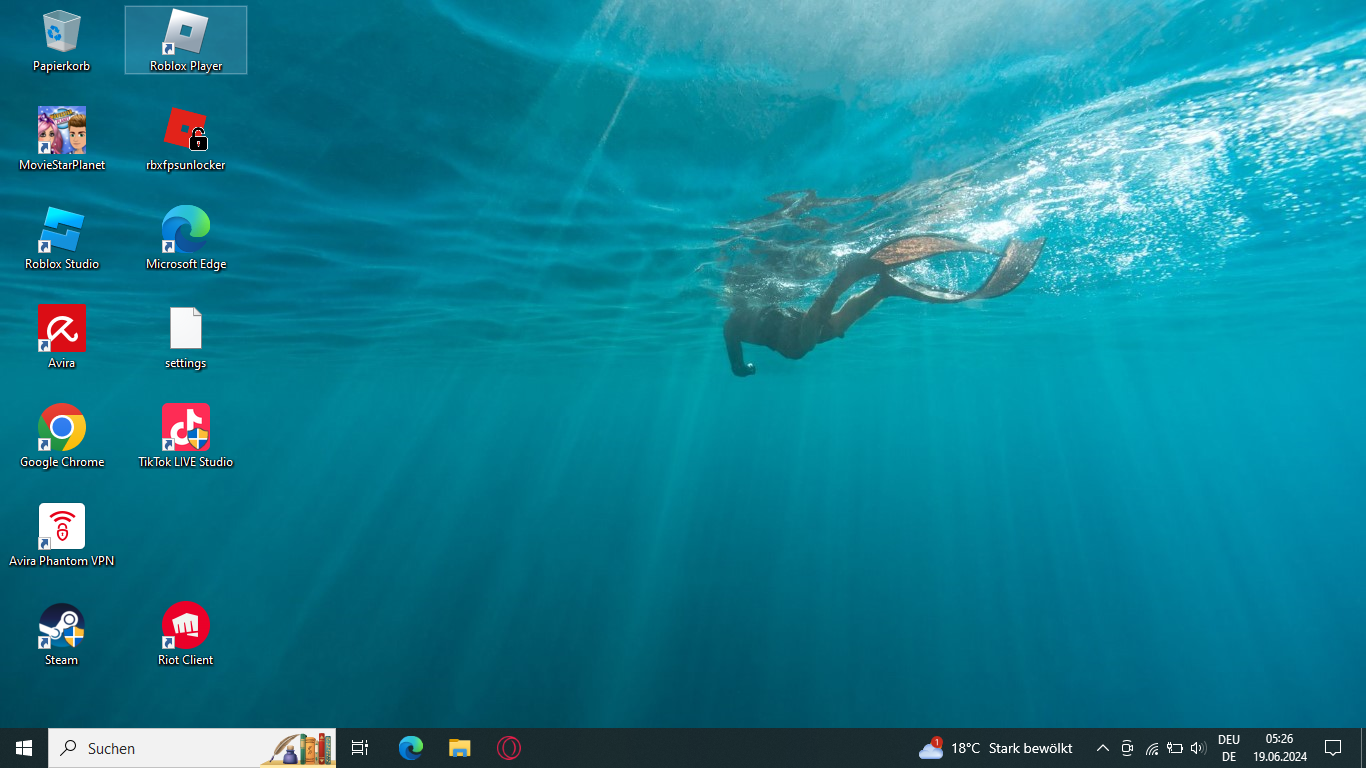Select the settings file on the desktop

(x=186, y=337)
